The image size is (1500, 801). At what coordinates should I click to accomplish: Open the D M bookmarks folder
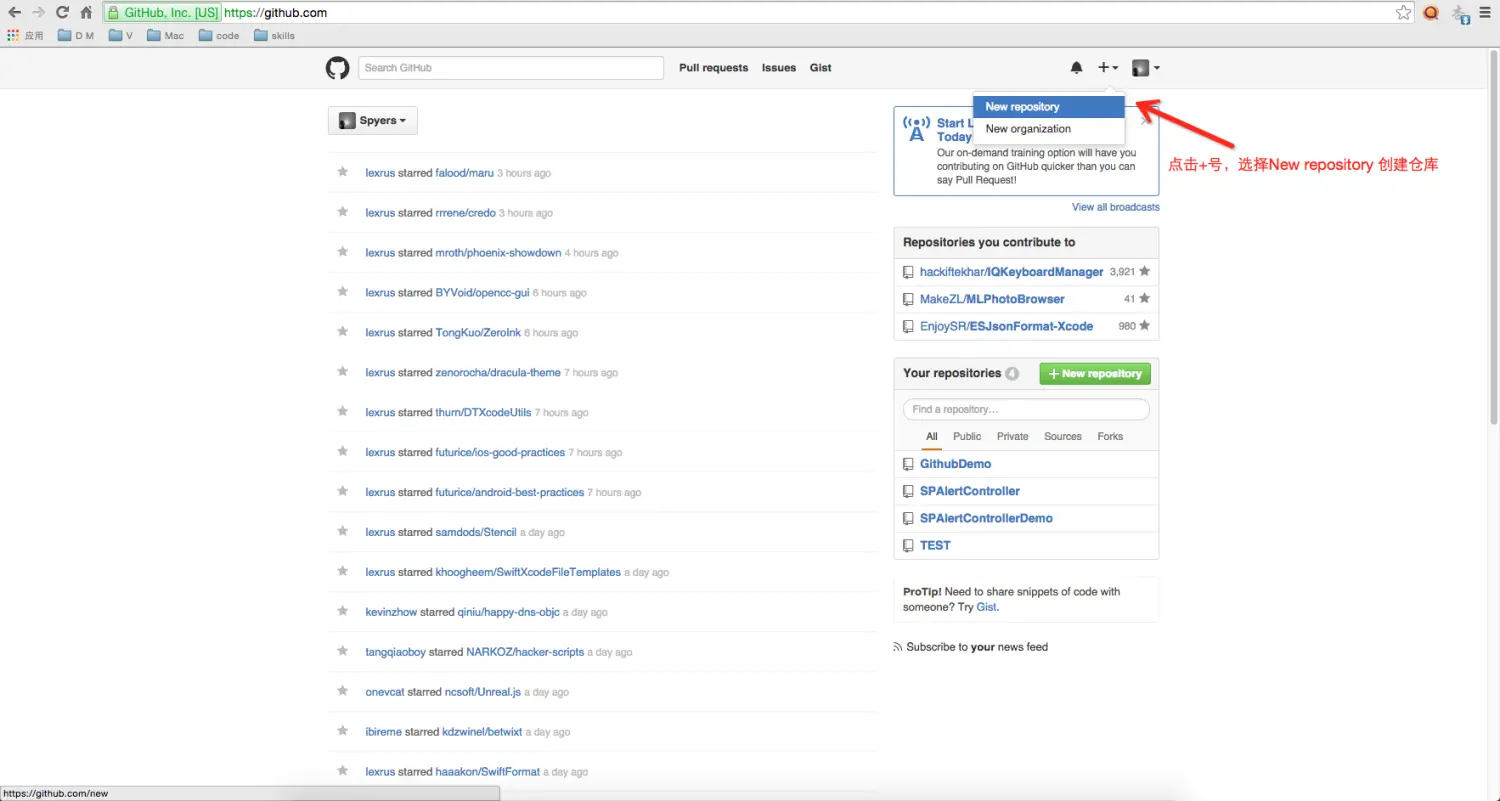click(76, 36)
